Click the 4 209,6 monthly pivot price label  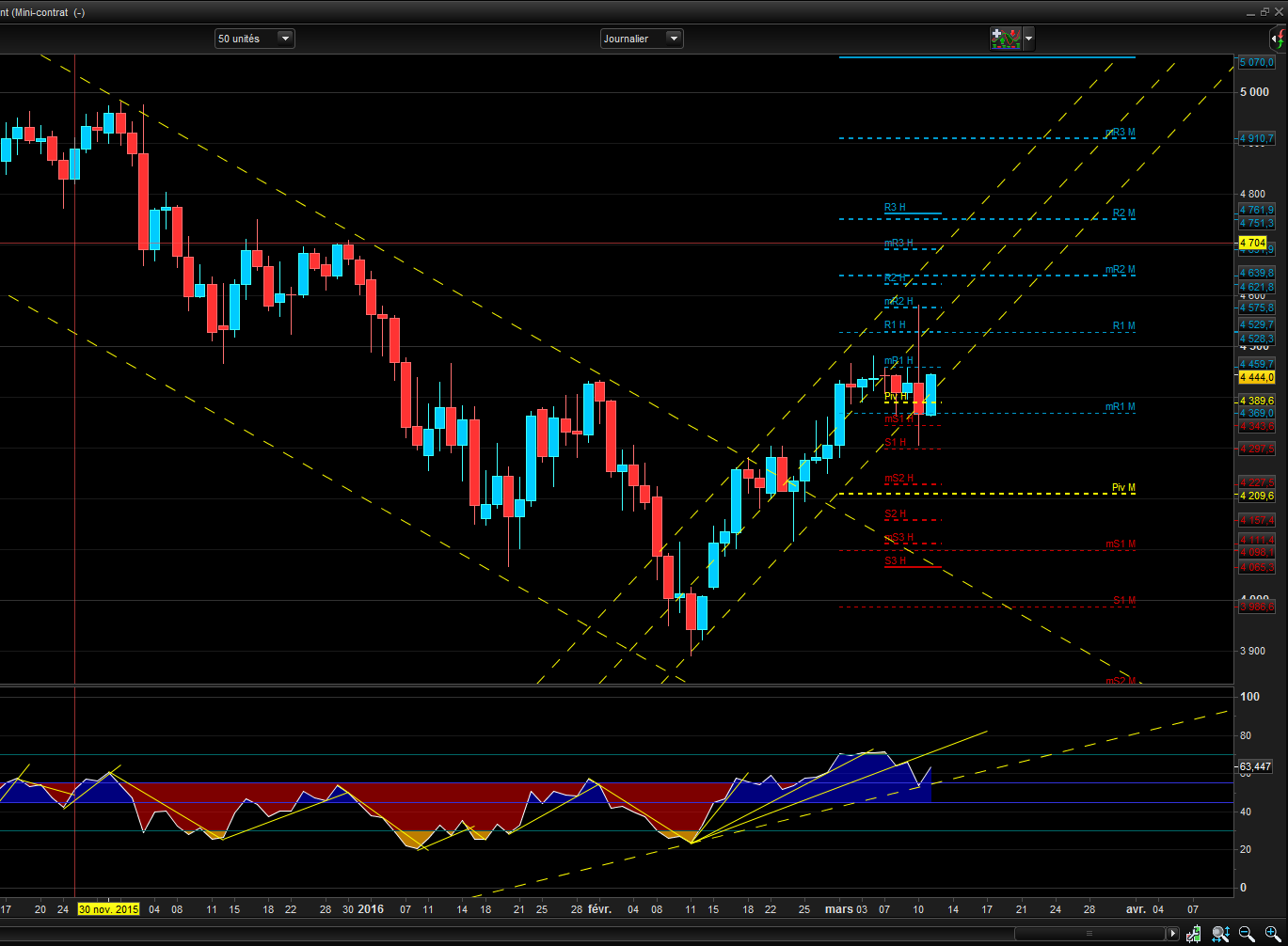[x=1256, y=496]
